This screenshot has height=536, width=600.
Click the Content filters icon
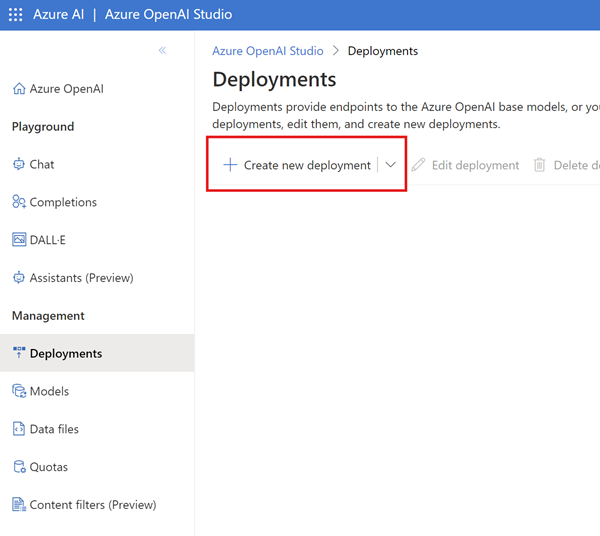click(19, 504)
